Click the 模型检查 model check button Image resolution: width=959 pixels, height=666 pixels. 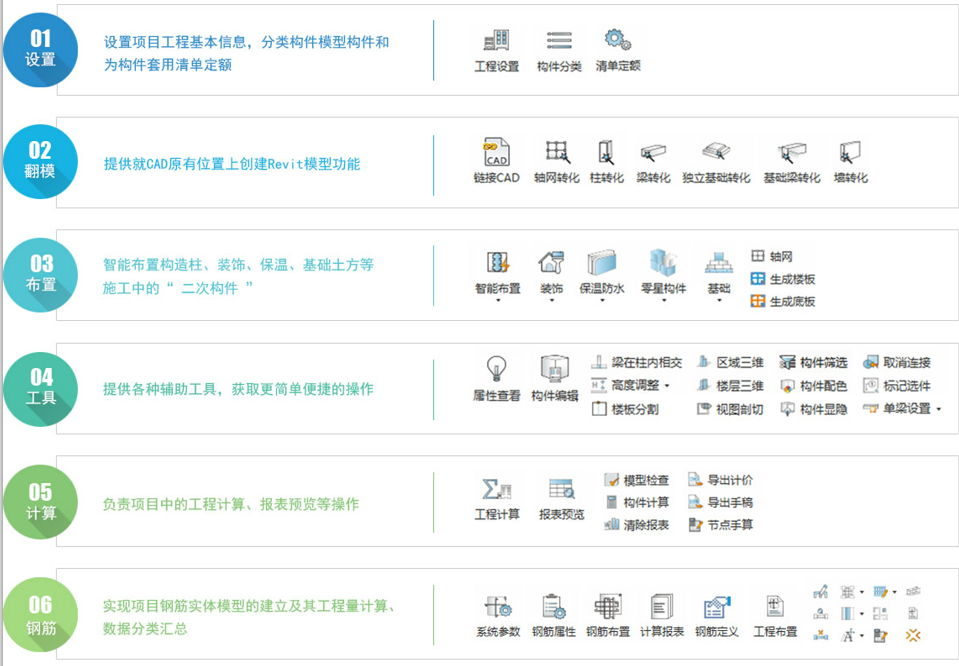637,480
